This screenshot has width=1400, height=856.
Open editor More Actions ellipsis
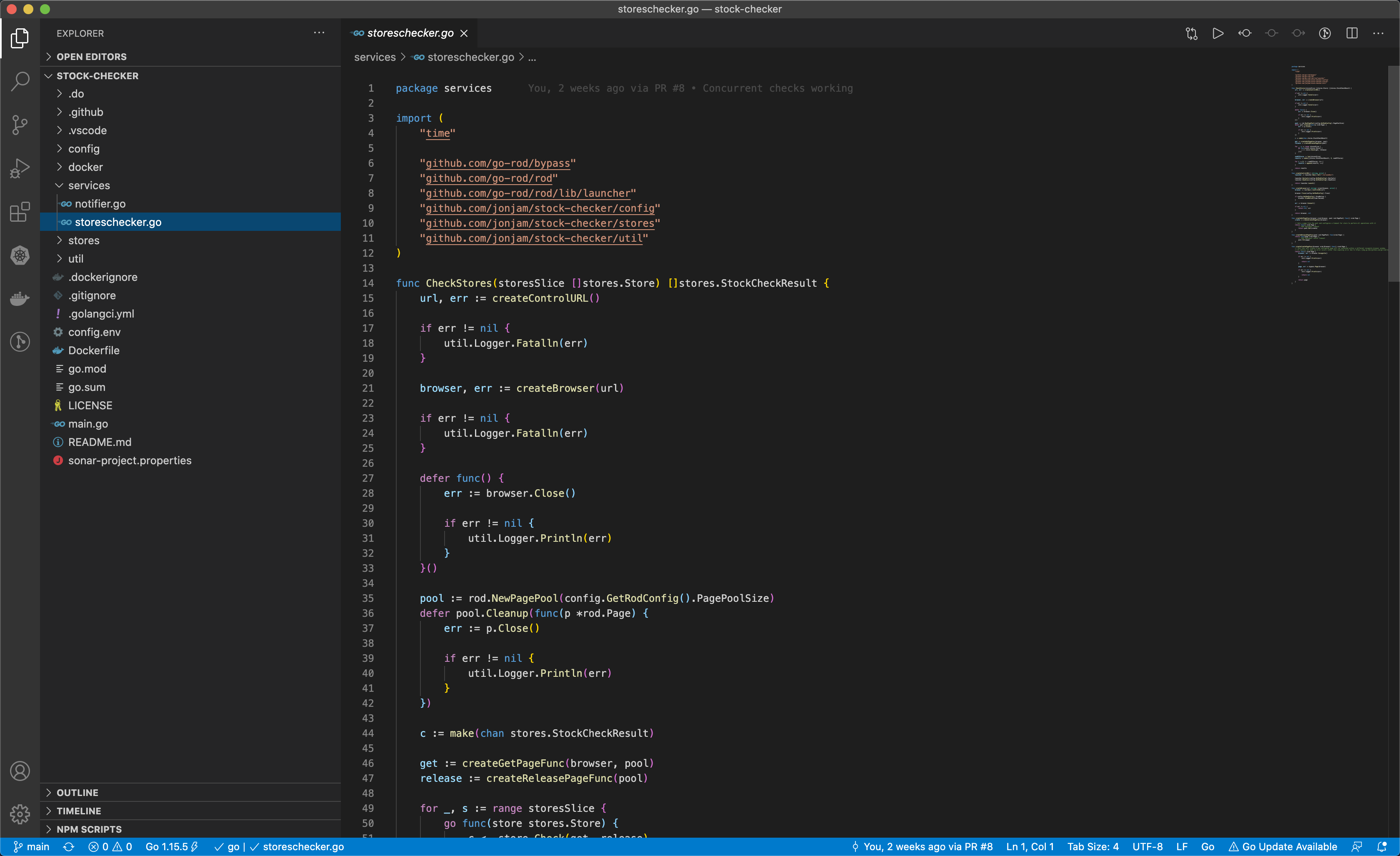(1378, 33)
